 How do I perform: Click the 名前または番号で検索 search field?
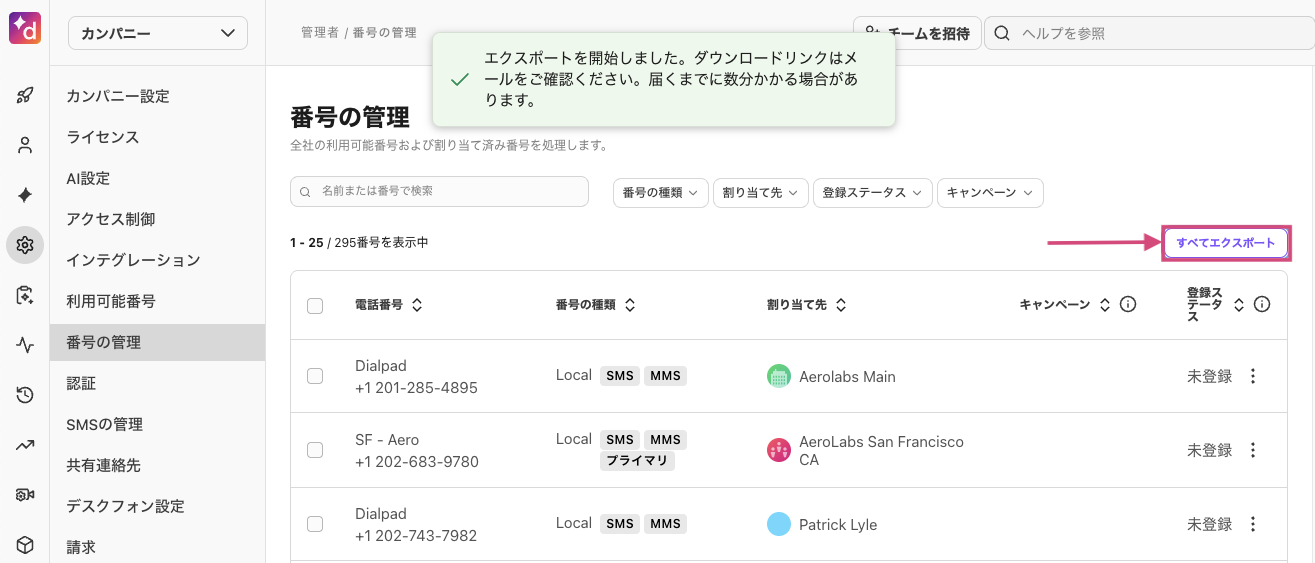(440, 191)
